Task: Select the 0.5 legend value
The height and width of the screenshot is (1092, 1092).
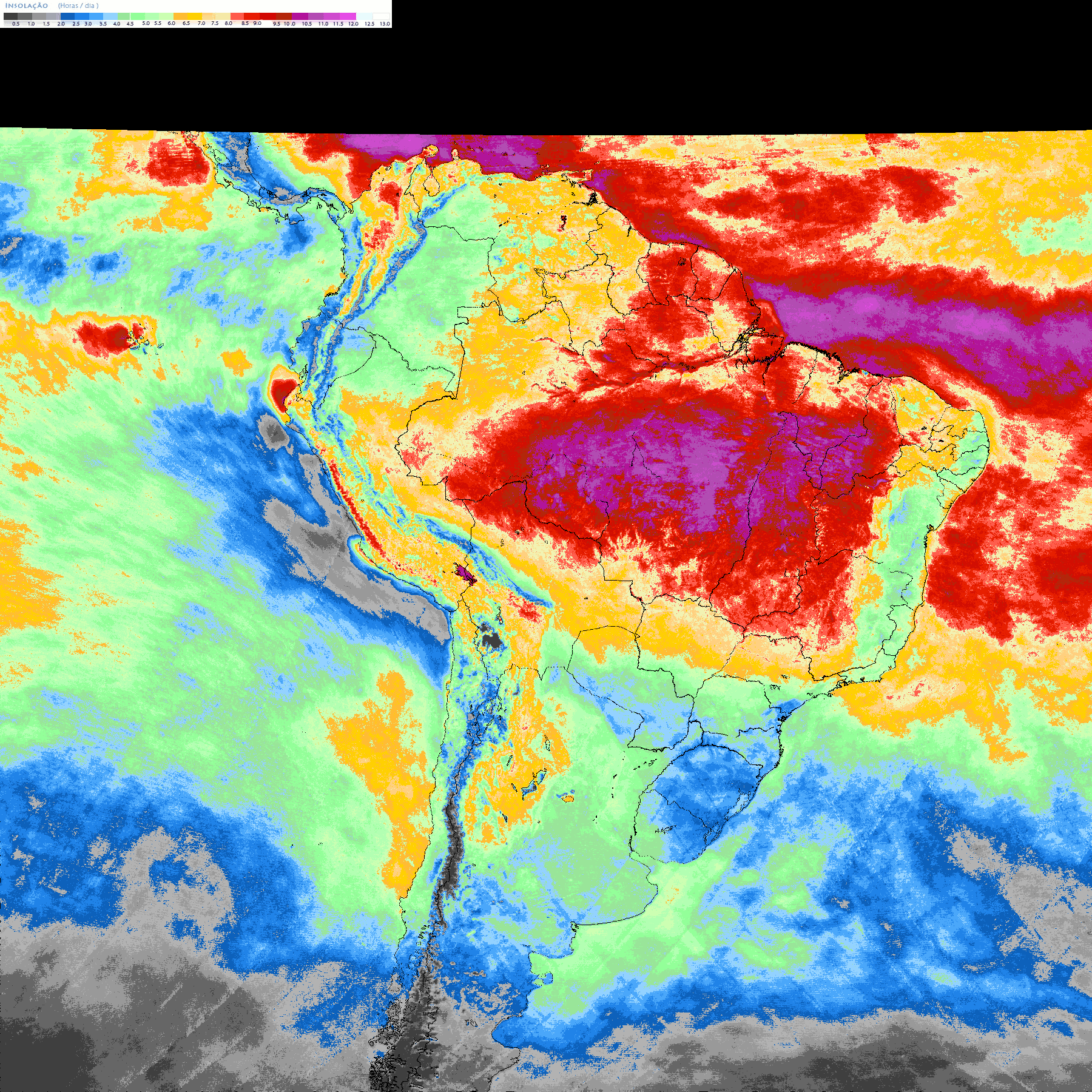Action: pyautogui.click(x=16, y=24)
